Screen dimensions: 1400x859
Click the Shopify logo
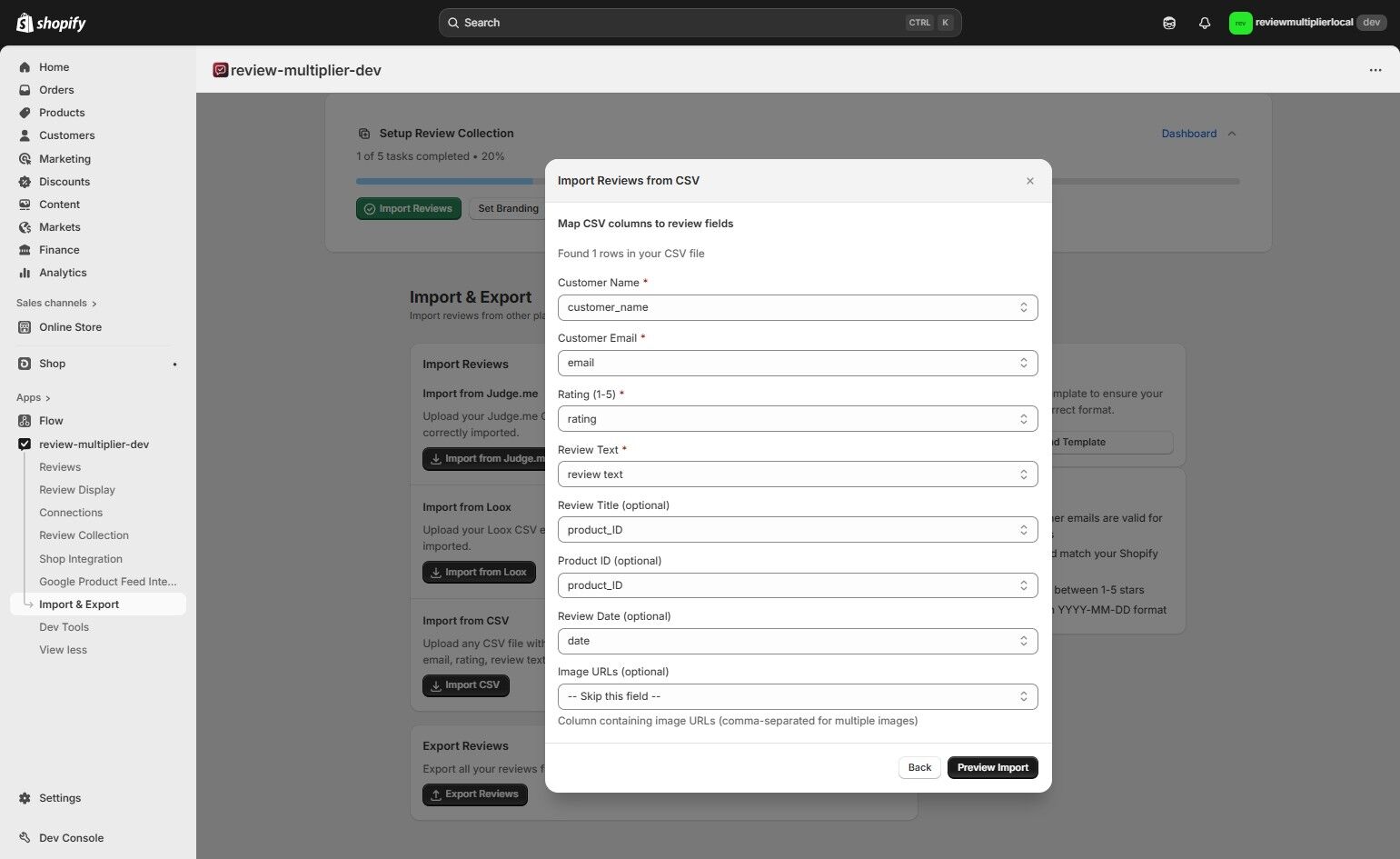pyautogui.click(x=51, y=23)
